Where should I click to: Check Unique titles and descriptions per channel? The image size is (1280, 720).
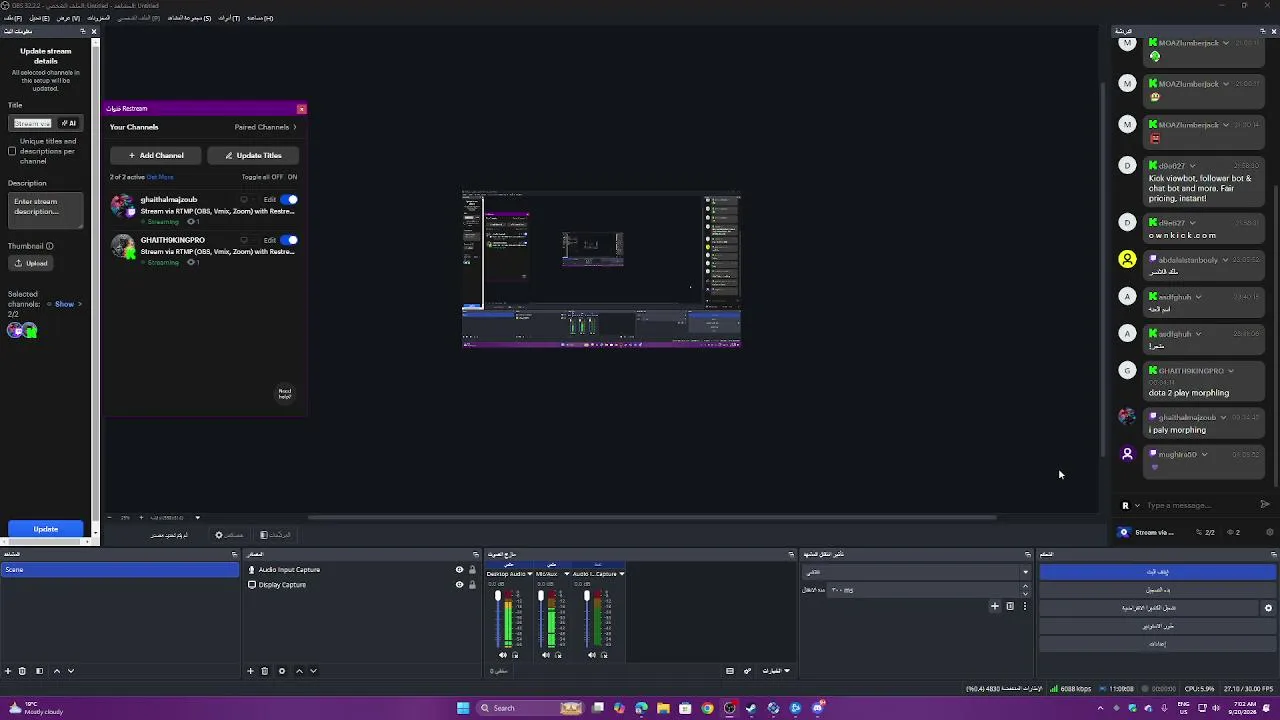tap(12, 152)
